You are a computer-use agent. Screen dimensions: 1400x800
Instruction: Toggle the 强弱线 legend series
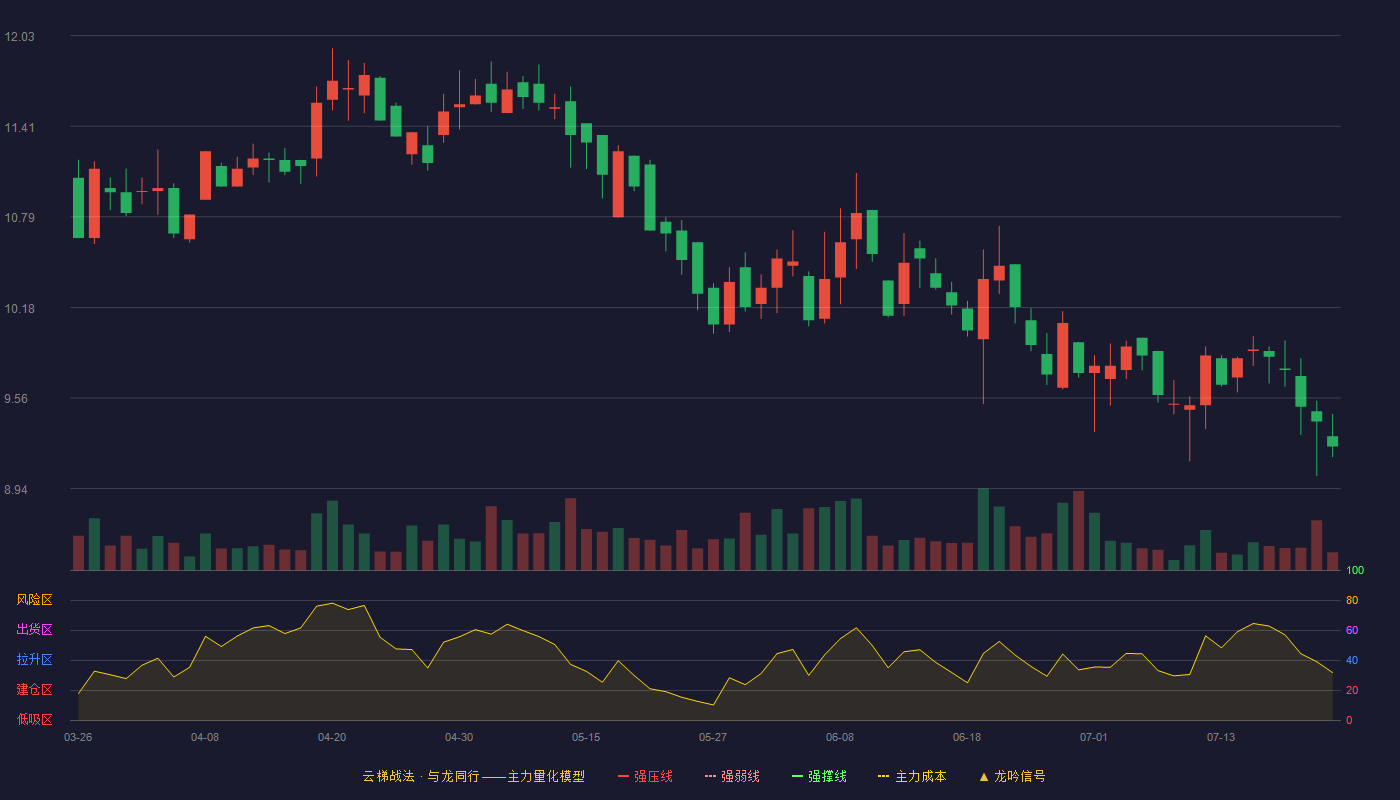[x=732, y=776]
